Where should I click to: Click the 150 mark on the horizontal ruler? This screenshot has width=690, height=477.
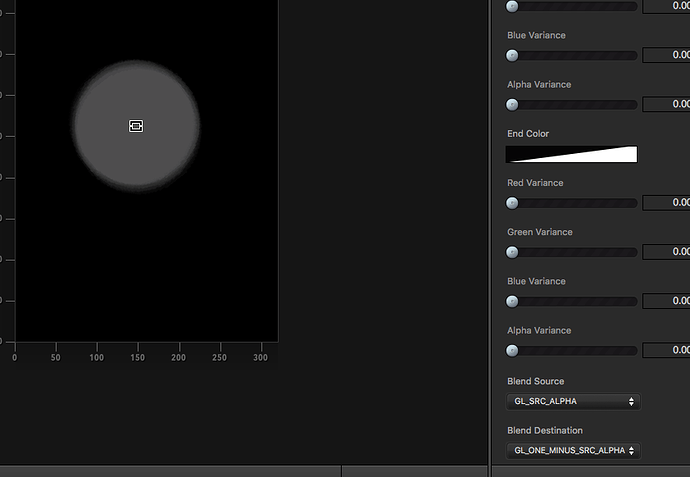(x=138, y=357)
